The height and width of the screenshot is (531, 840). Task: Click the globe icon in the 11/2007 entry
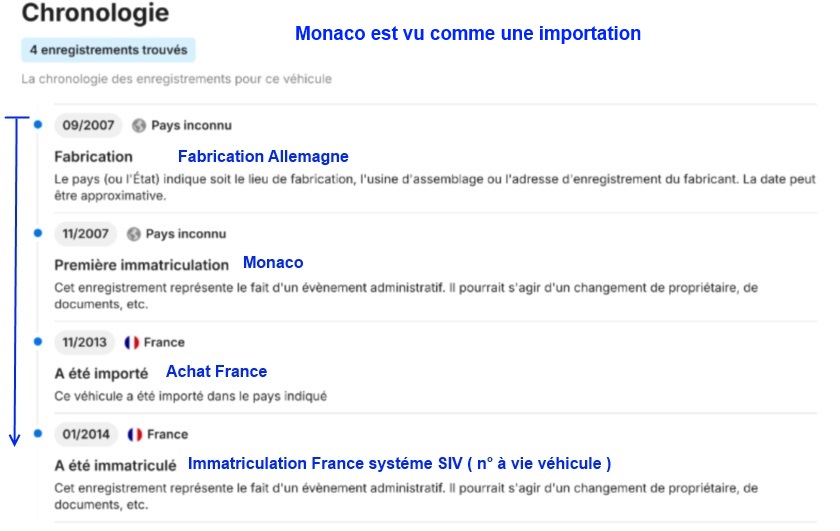[x=134, y=234]
